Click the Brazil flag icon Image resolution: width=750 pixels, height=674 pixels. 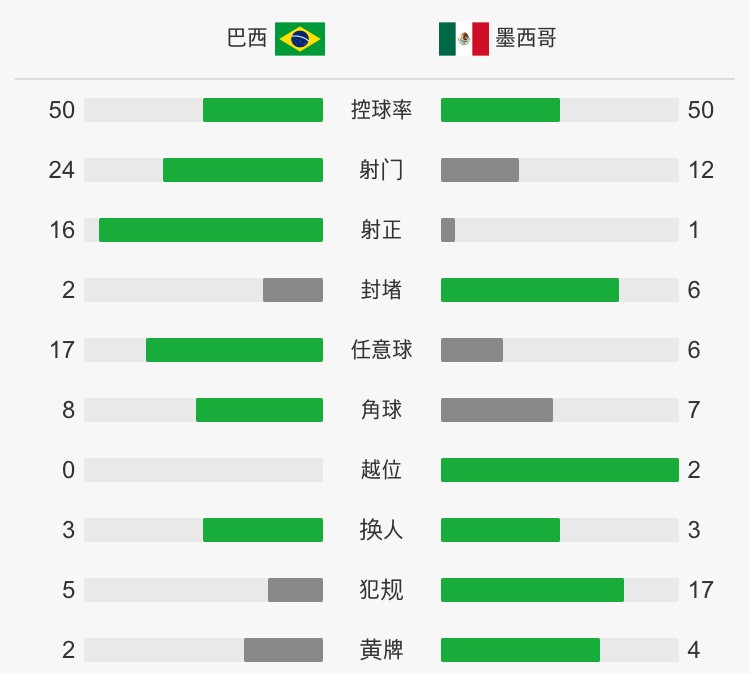(300, 39)
